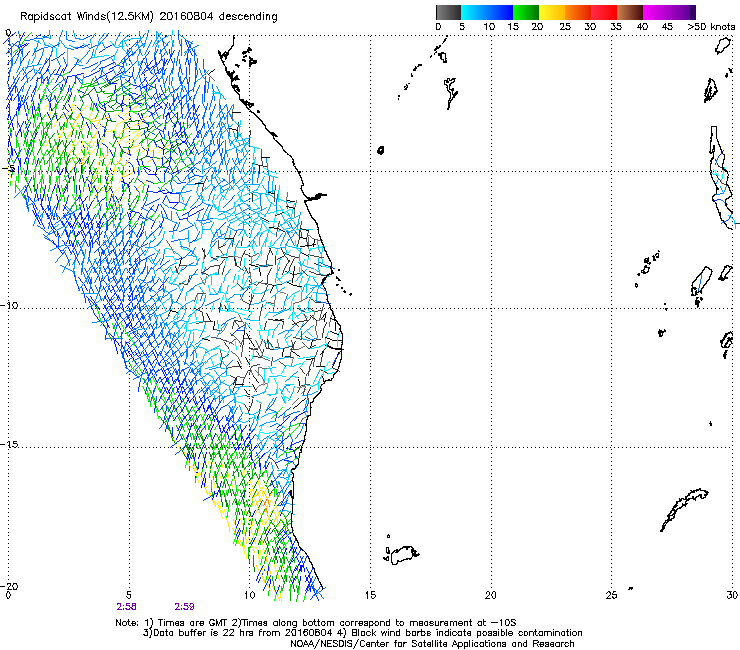Click the '2:58' purple time label
Screen dimensions: 740x650
click(x=126, y=607)
